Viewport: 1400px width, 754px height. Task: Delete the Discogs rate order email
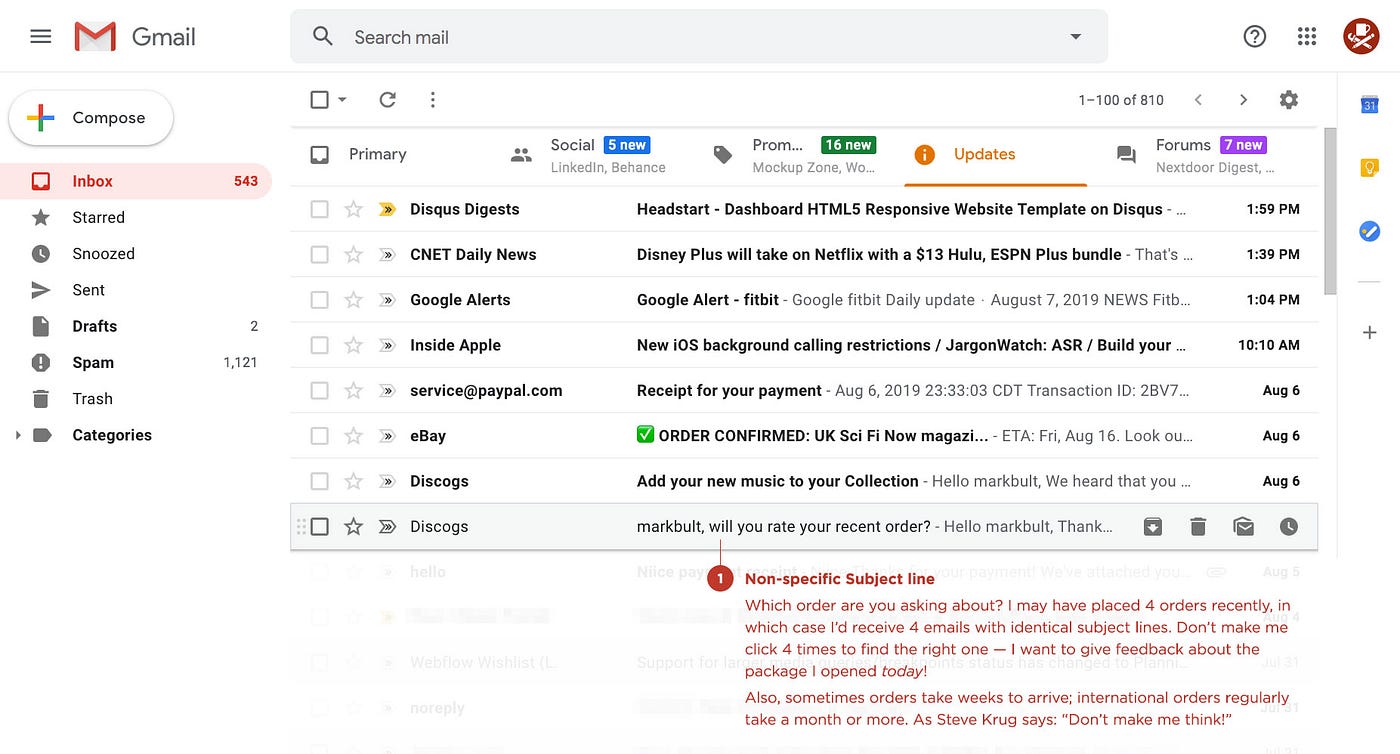[x=1198, y=526]
